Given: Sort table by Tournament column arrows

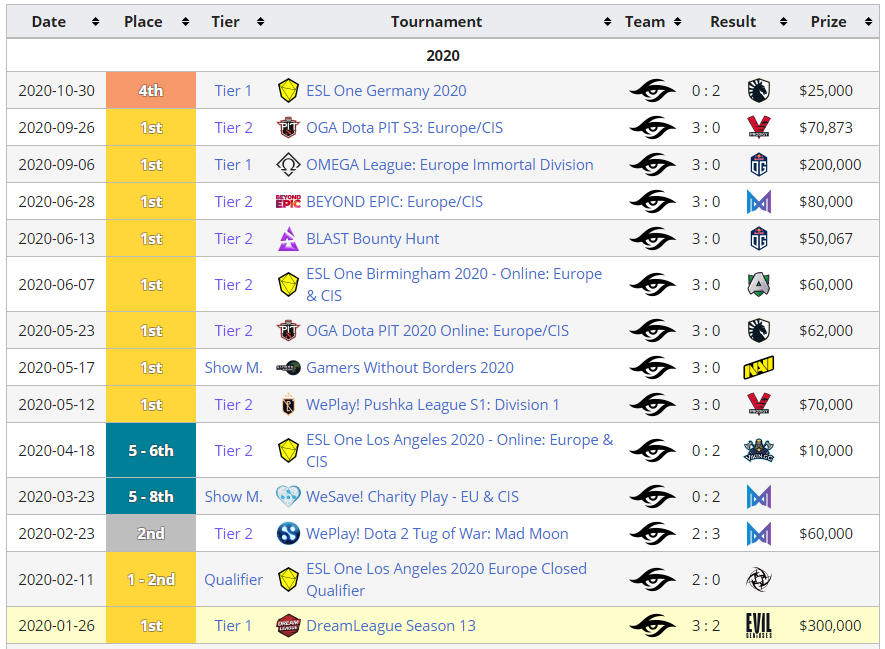Looking at the screenshot, I should click(x=607, y=22).
